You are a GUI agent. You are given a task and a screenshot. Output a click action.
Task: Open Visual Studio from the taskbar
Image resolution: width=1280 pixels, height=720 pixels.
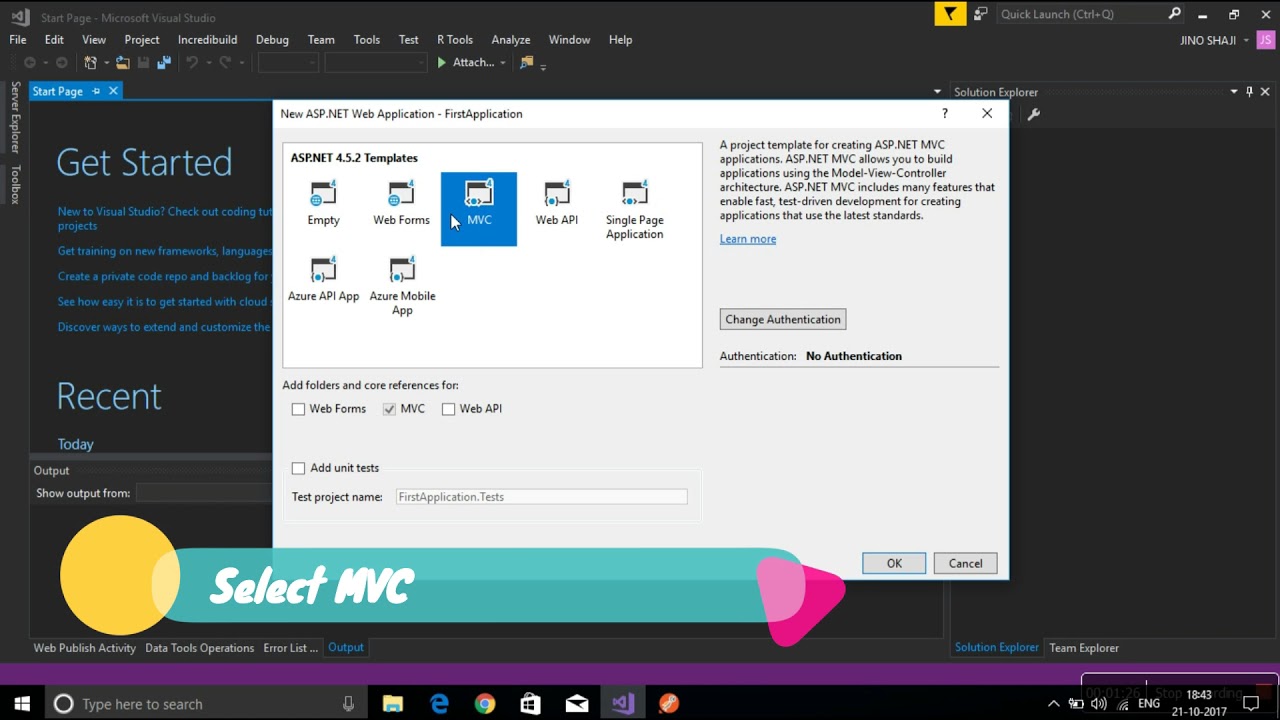pos(623,704)
